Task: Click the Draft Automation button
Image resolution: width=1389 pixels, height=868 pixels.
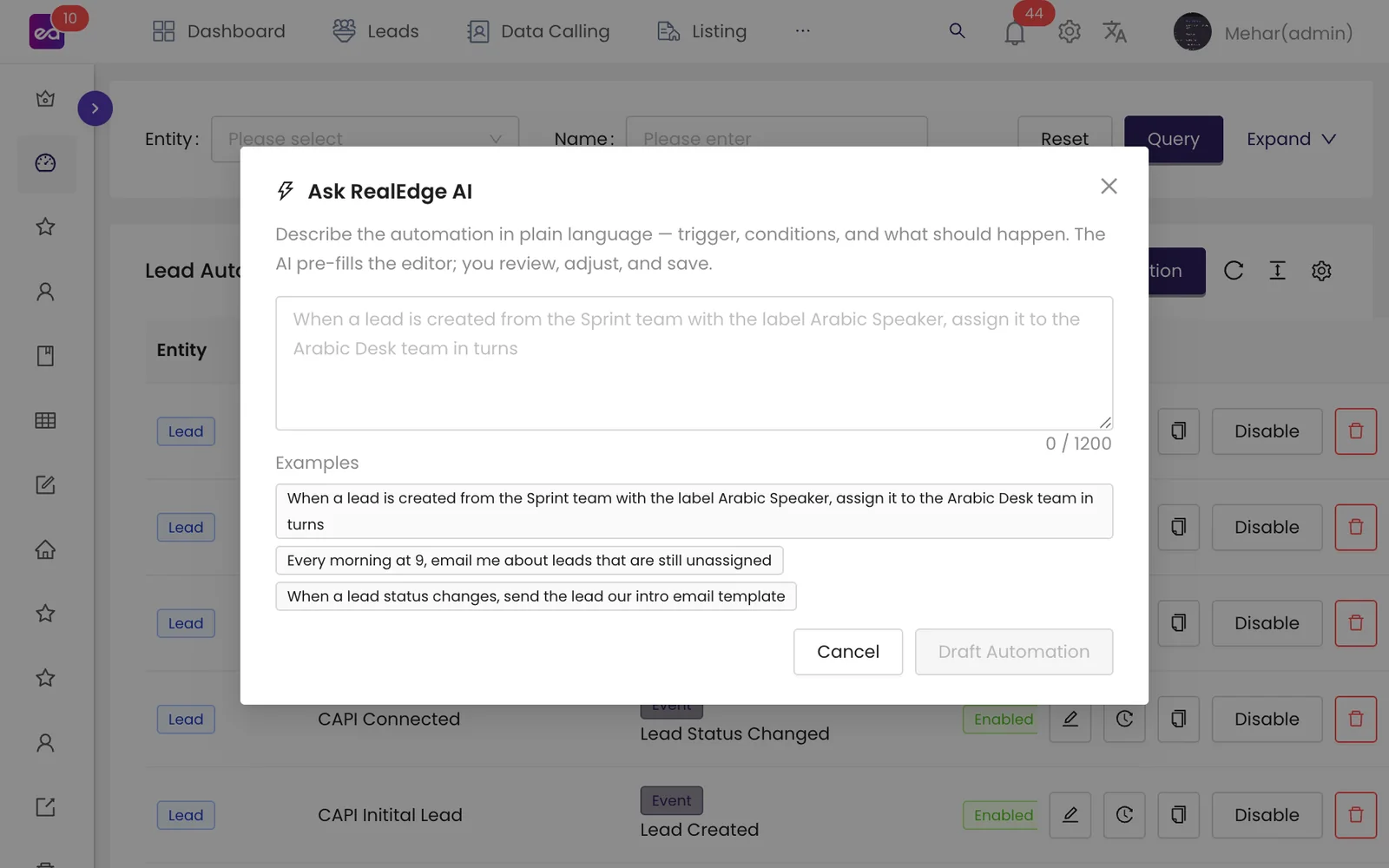Action: 1013,652
